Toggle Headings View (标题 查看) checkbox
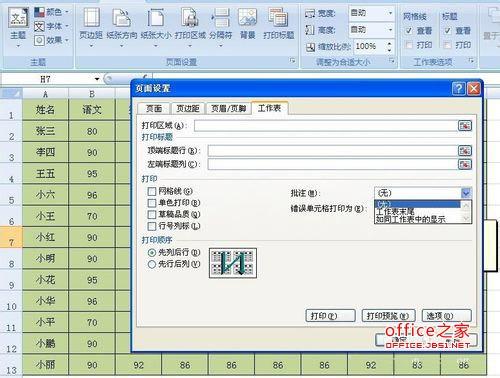 pyautogui.click(x=448, y=31)
